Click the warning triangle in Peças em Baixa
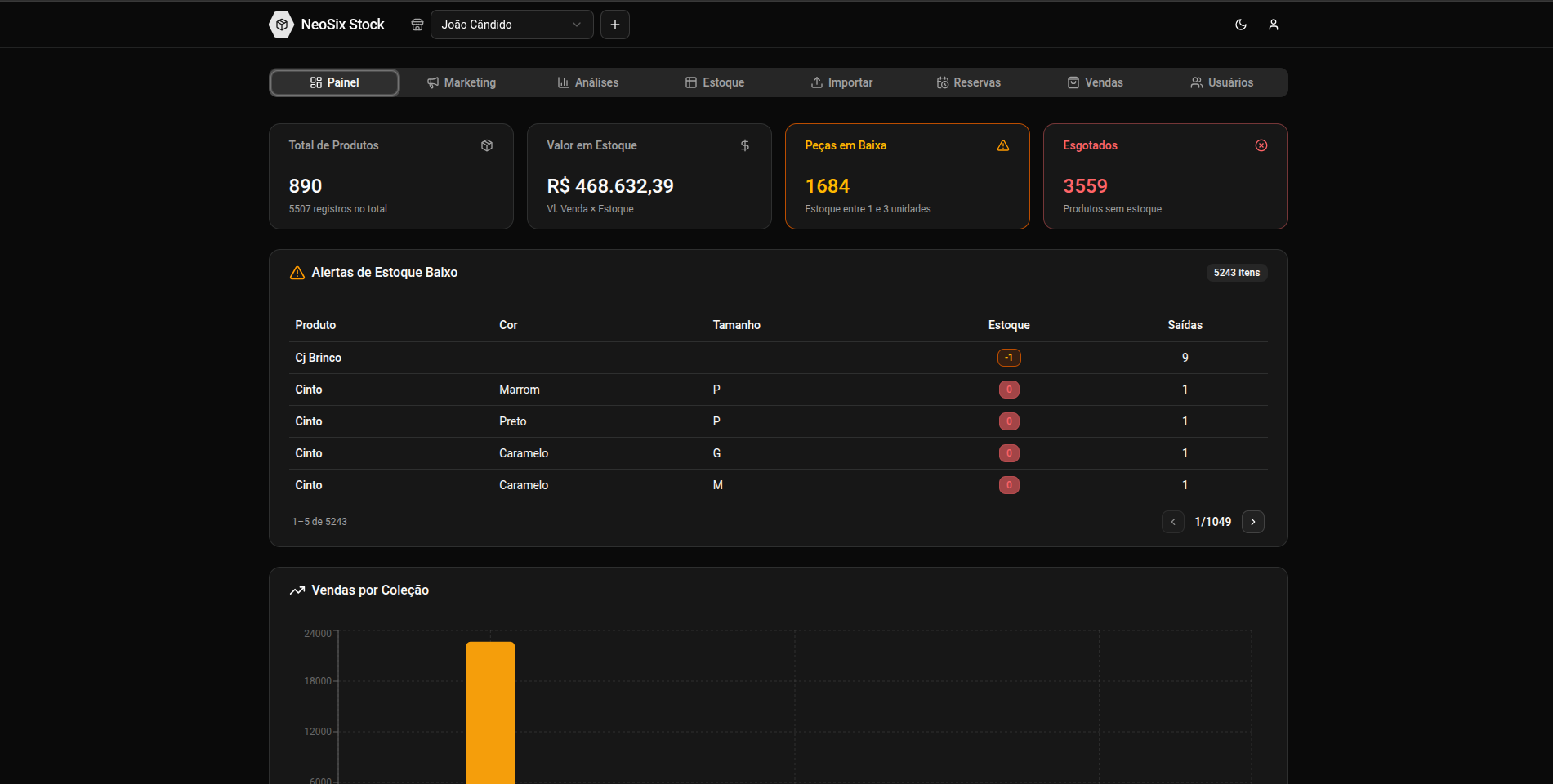 click(x=1003, y=145)
